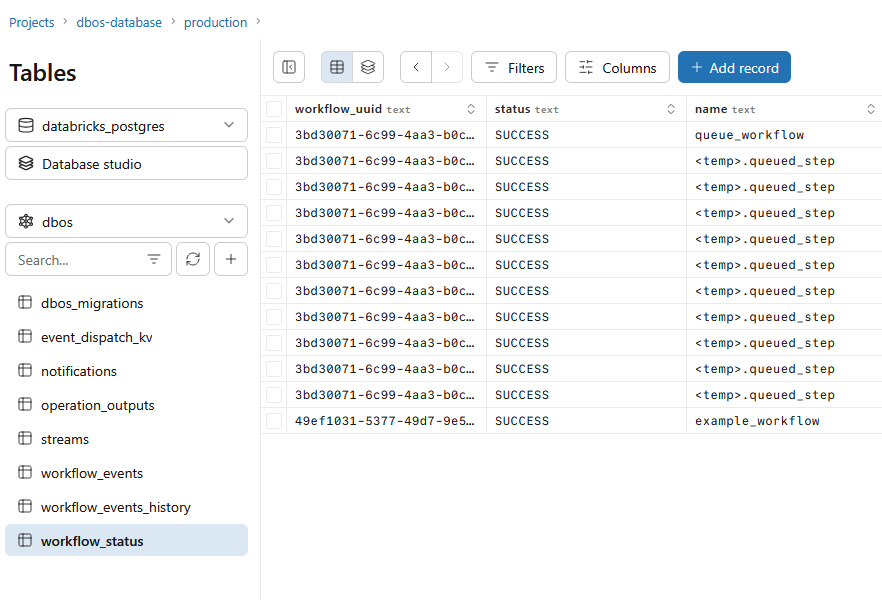This screenshot has width=882, height=600.
Task: Check the queue_workflow row checkbox
Action: (274, 135)
